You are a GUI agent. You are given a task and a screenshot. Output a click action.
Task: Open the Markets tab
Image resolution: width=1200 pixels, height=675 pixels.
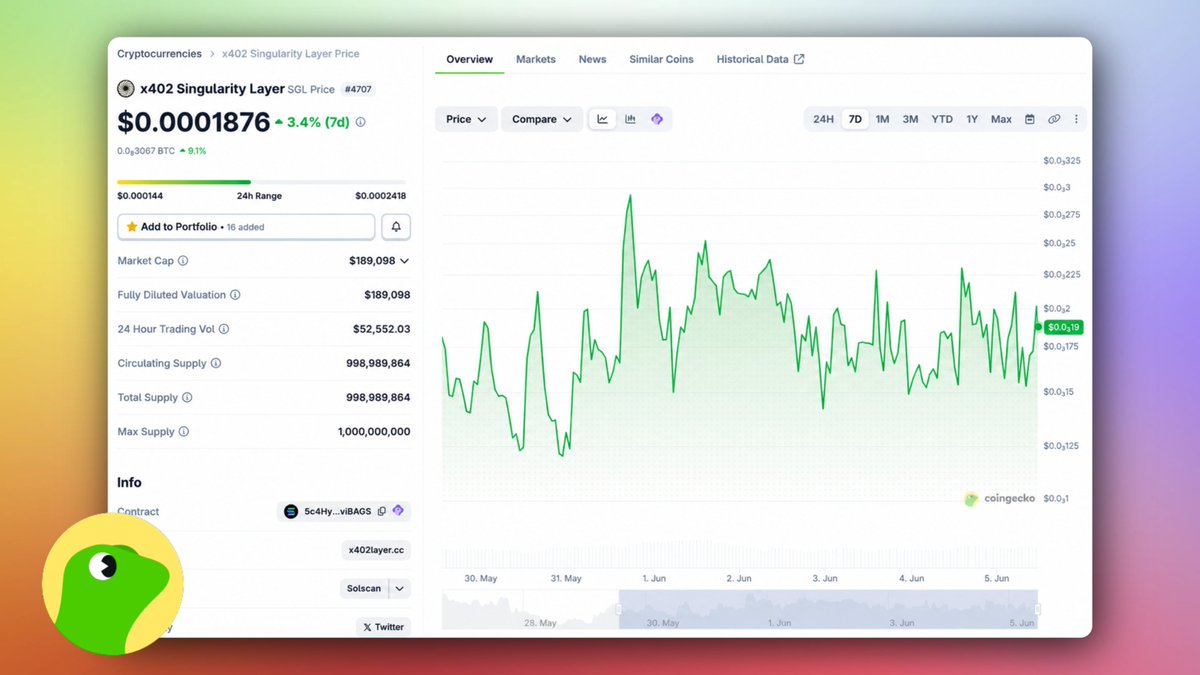[x=536, y=59]
